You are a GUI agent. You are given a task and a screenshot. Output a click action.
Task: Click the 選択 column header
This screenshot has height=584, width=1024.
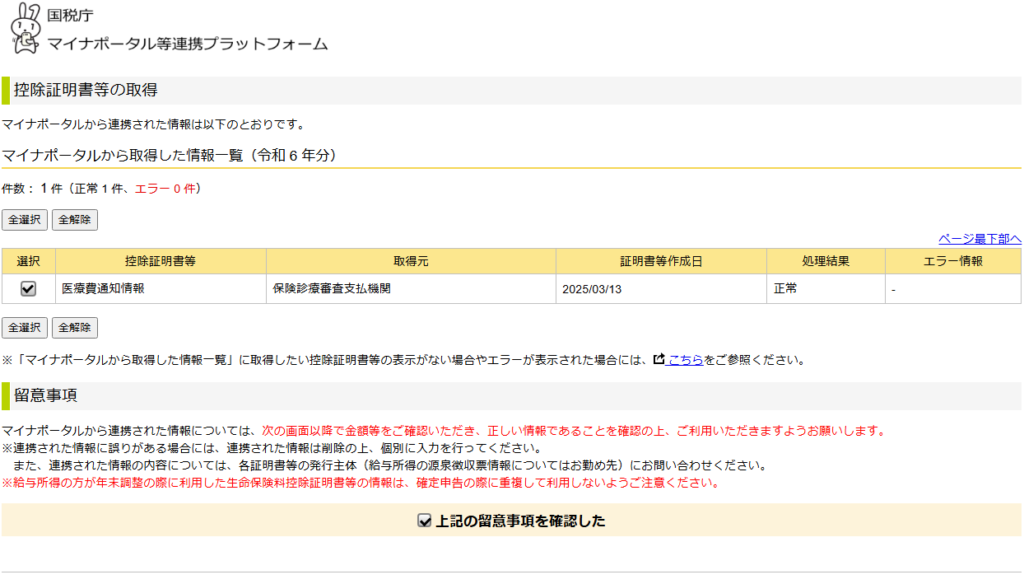(x=28, y=261)
